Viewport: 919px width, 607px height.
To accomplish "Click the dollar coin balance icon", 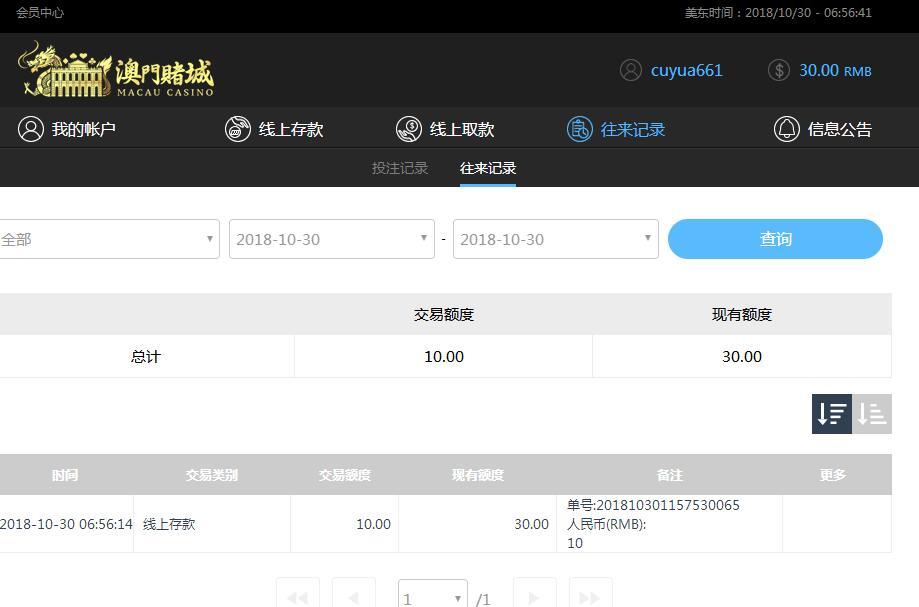I will pyautogui.click(x=779, y=70).
